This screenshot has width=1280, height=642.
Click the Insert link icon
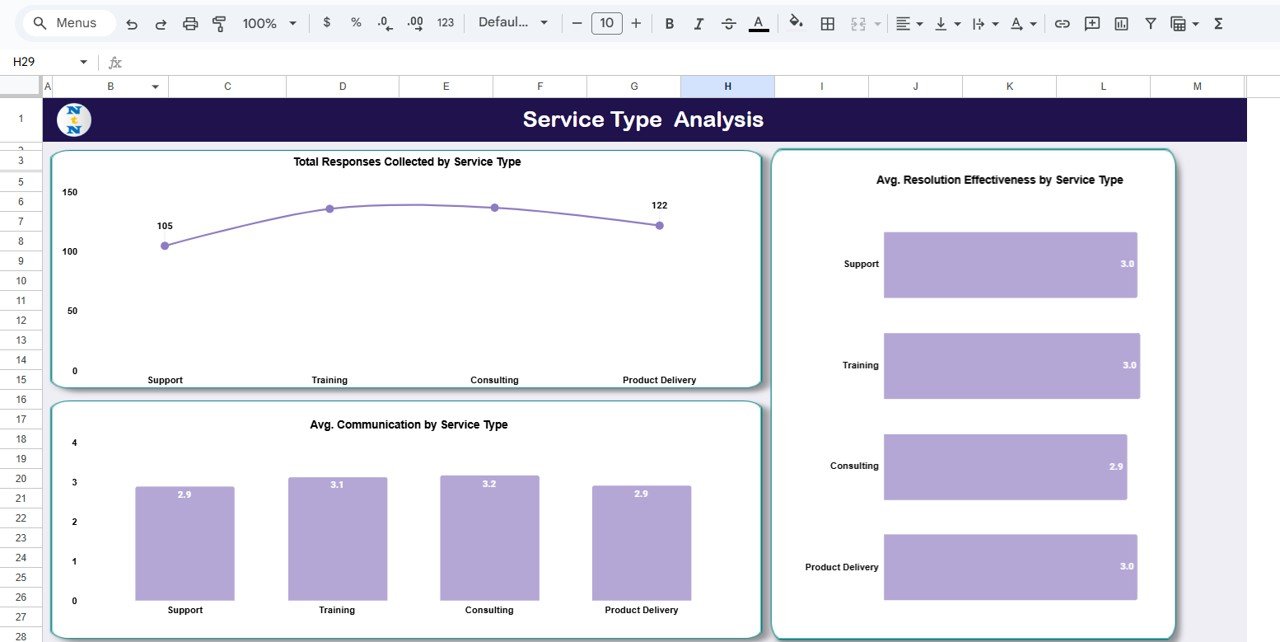(x=1062, y=22)
